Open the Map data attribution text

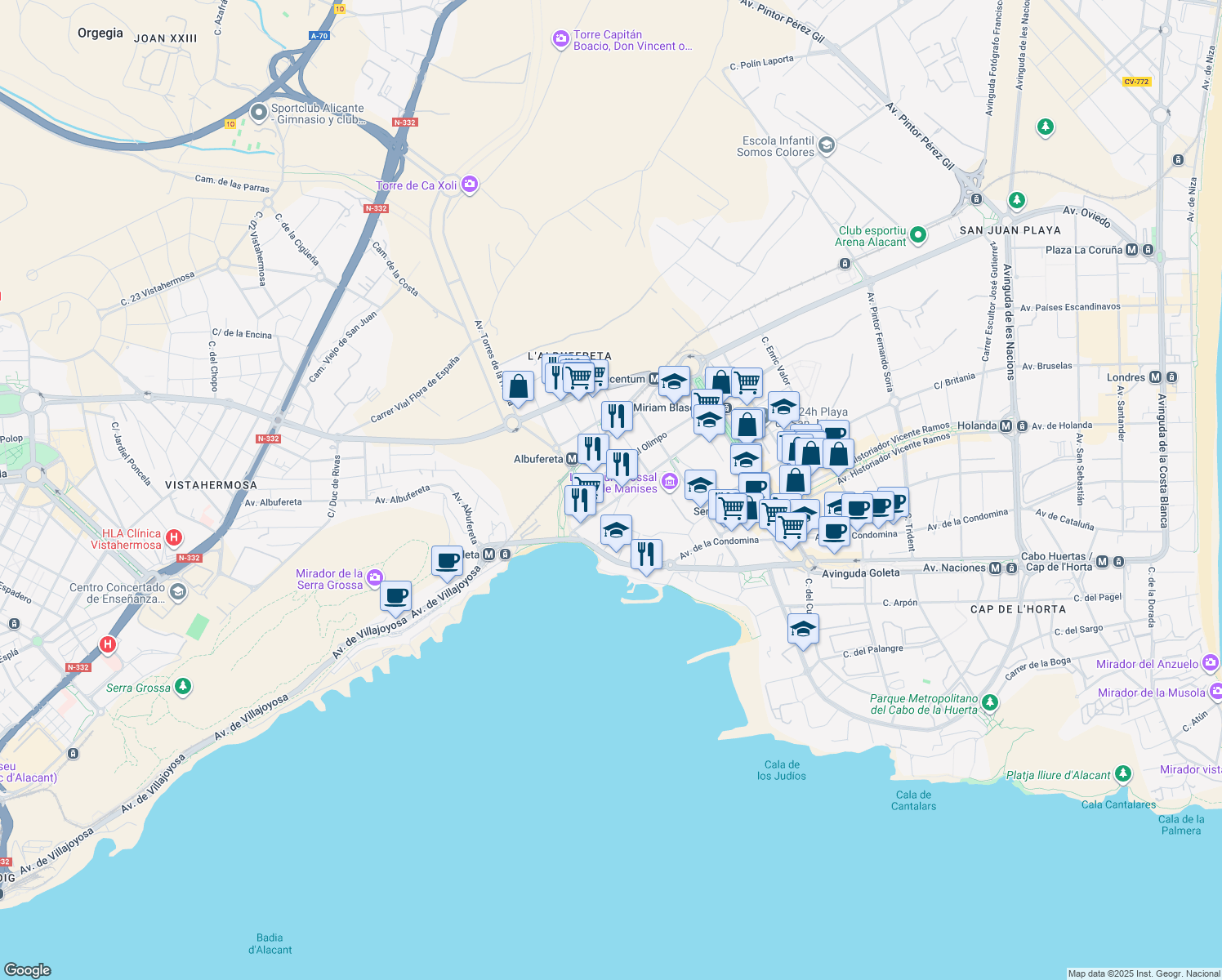pyautogui.click(x=1144, y=973)
